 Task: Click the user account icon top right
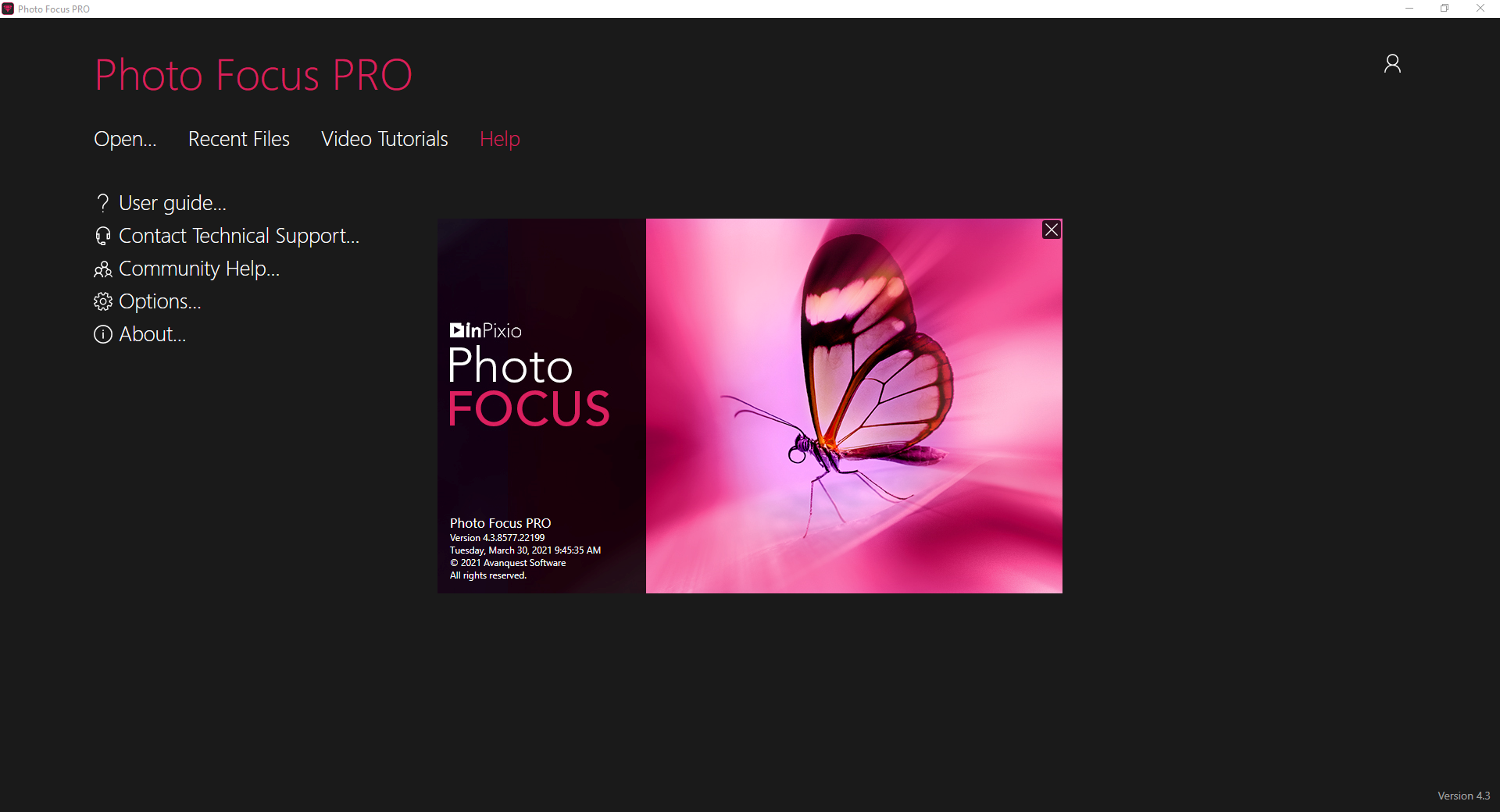coord(1393,63)
